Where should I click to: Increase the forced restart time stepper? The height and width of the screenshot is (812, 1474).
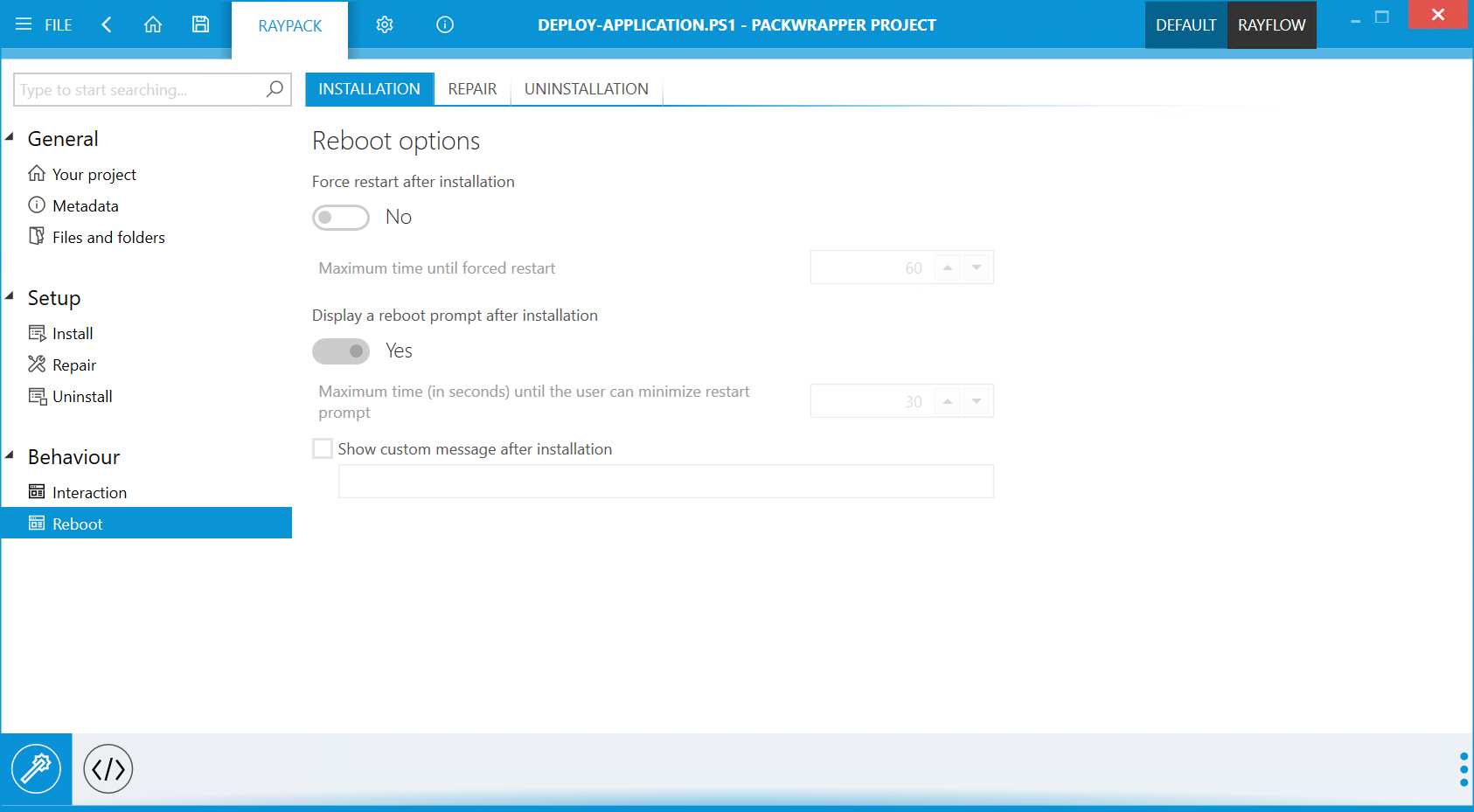click(x=948, y=267)
